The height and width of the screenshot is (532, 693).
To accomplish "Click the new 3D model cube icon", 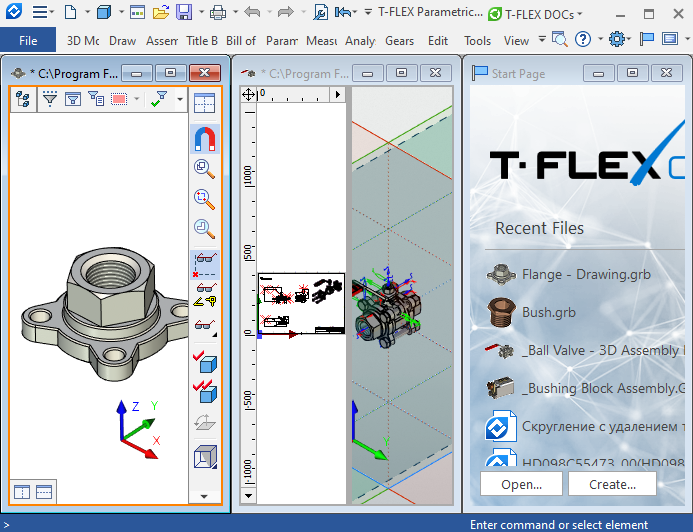I will click(104, 12).
